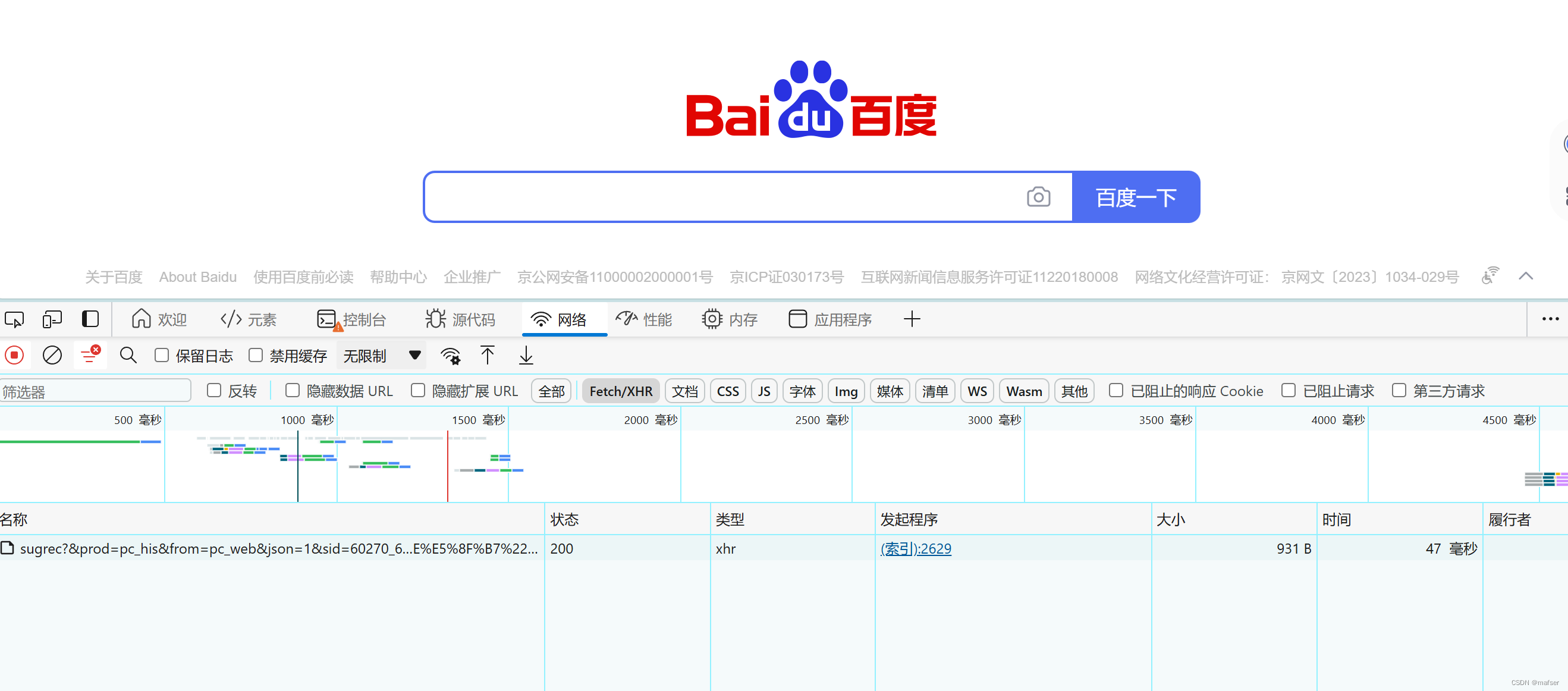The height and width of the screenshot is (691, 1568).
Task: Click the 百度一下 search button
Action: 1136,197
